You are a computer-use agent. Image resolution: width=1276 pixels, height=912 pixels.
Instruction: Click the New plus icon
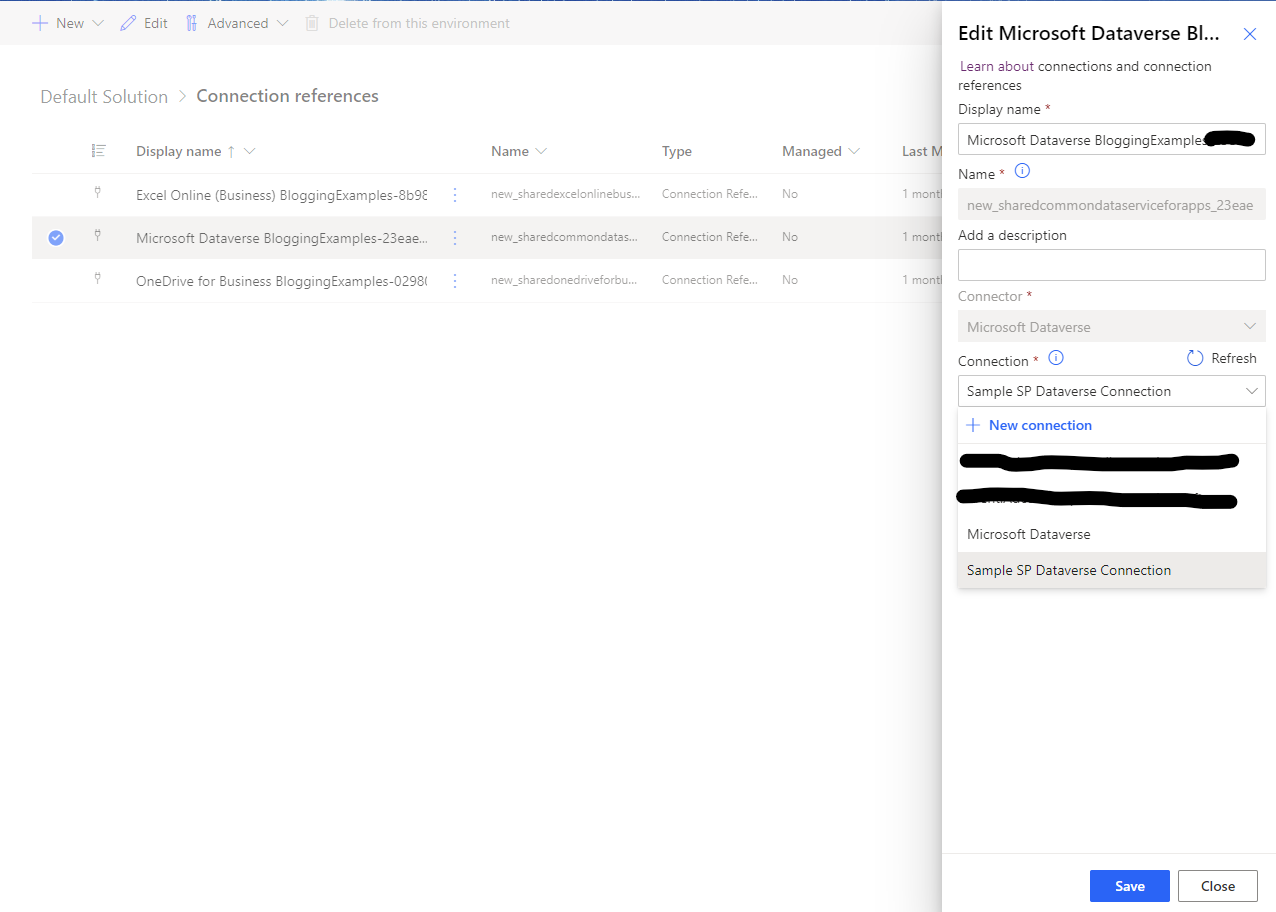click(40, 23)
